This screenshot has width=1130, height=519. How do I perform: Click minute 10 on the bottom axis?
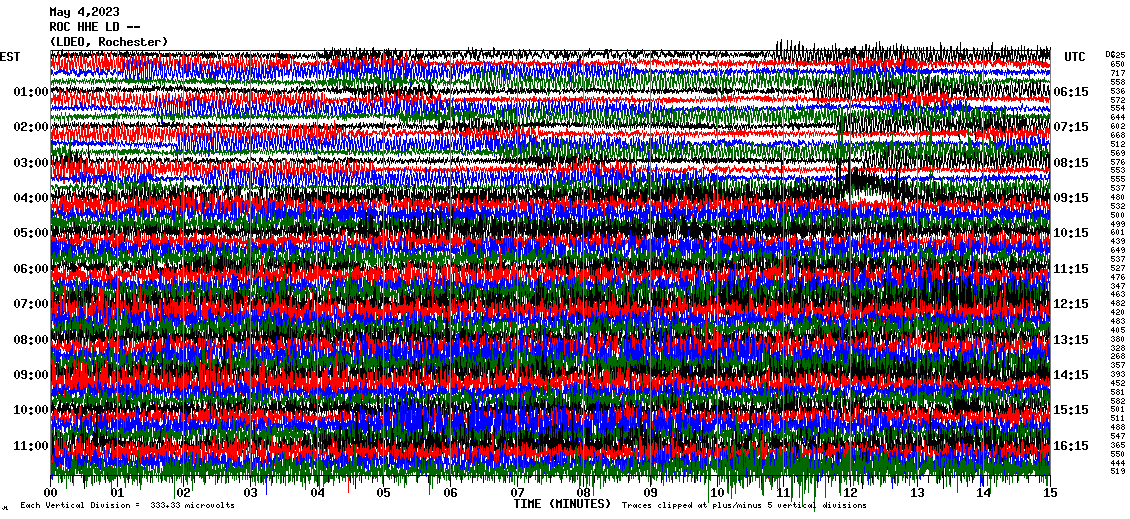click(x=717, y=493)
